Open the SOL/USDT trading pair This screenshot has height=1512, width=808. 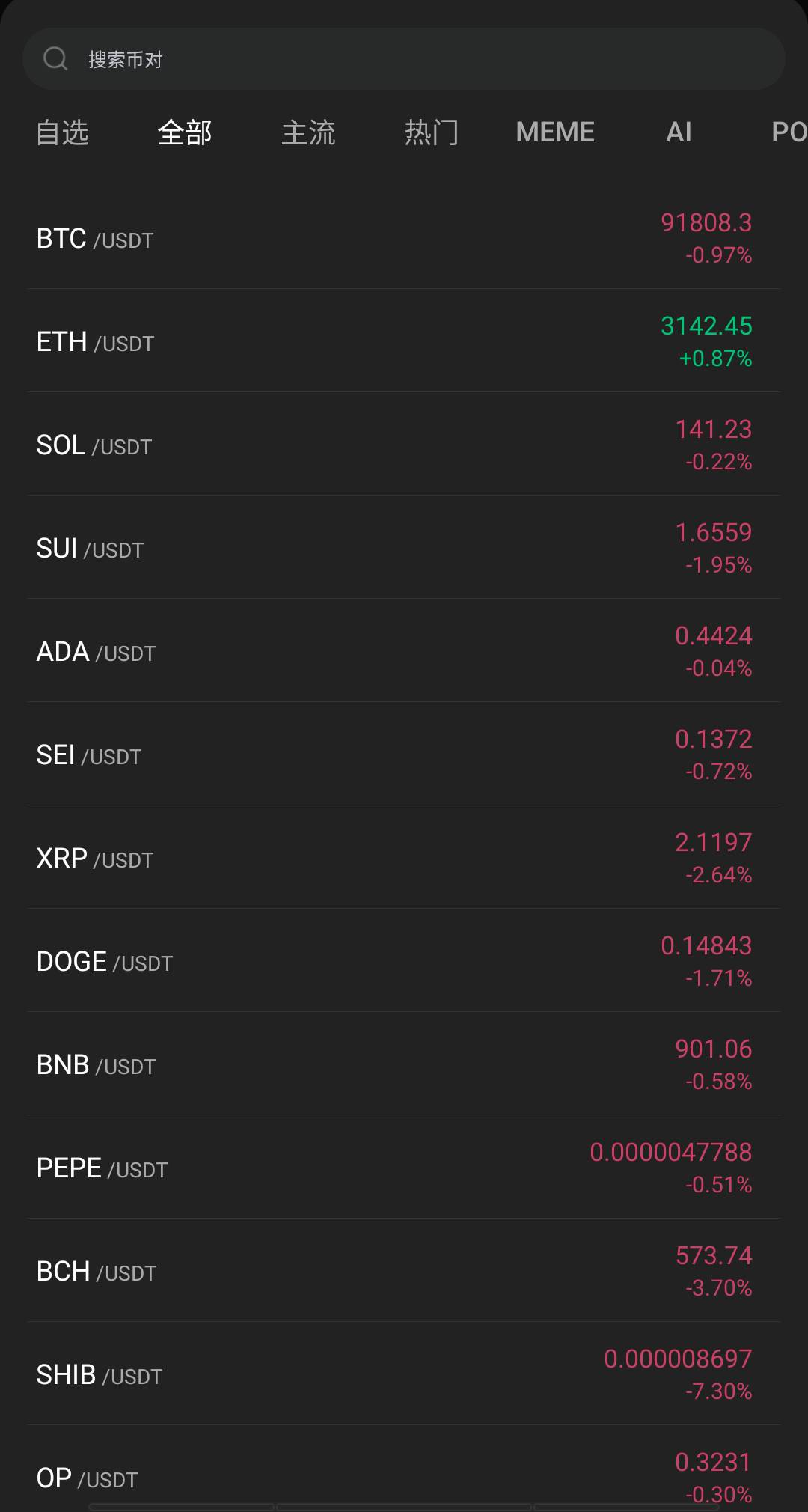pyautogui.click(x=94, y=445)
